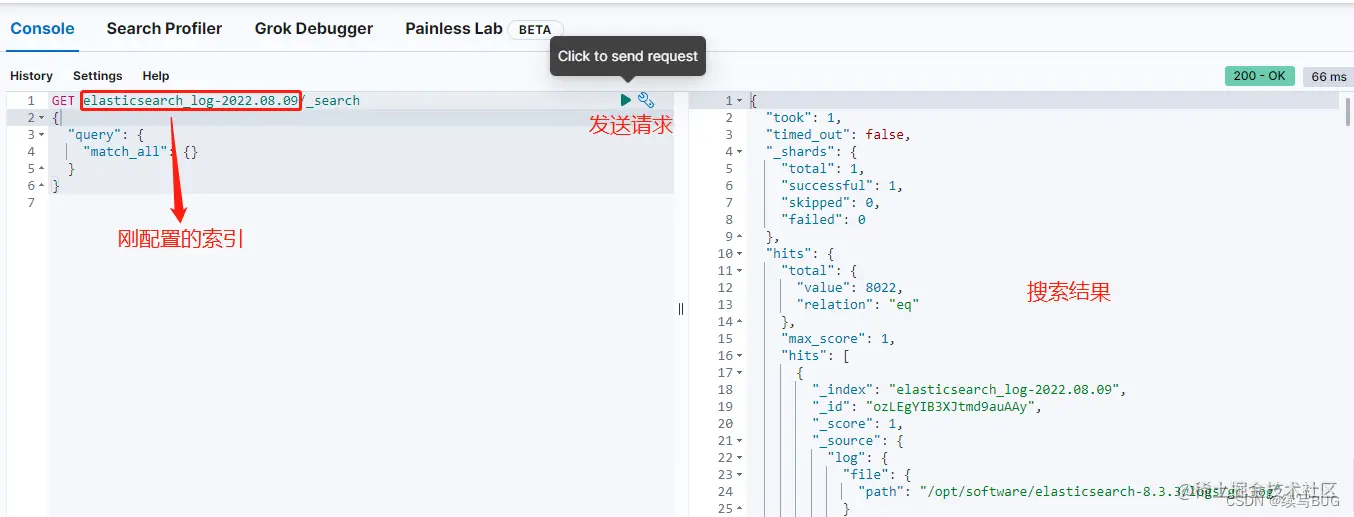Collapse the "total" fold arrow on line 11
This screenshot has height=517, width=1354.
[739, 271]
